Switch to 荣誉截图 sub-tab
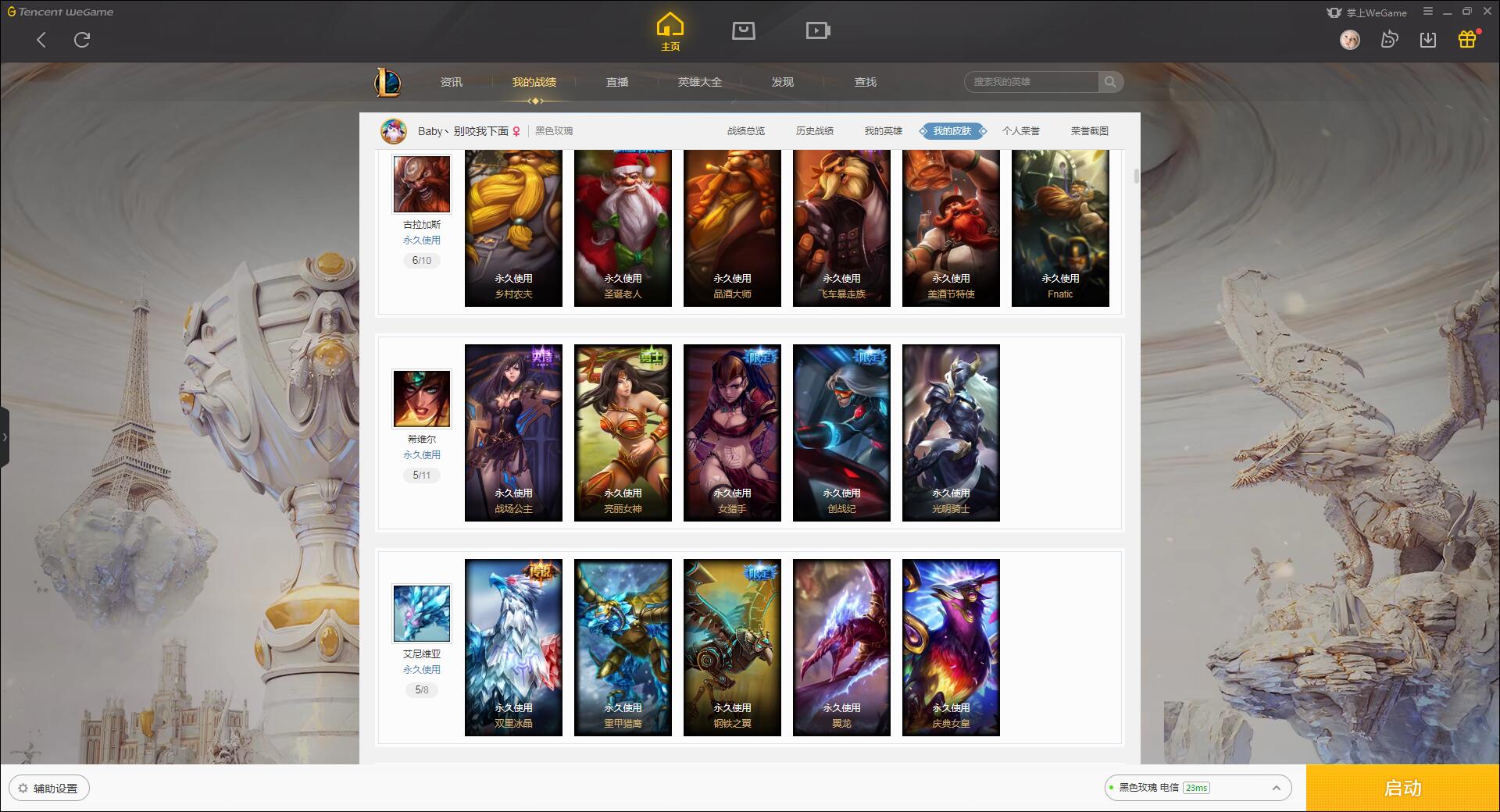Image resolution: width=1500 pixels, height=812 pixels. (1090, 131)
